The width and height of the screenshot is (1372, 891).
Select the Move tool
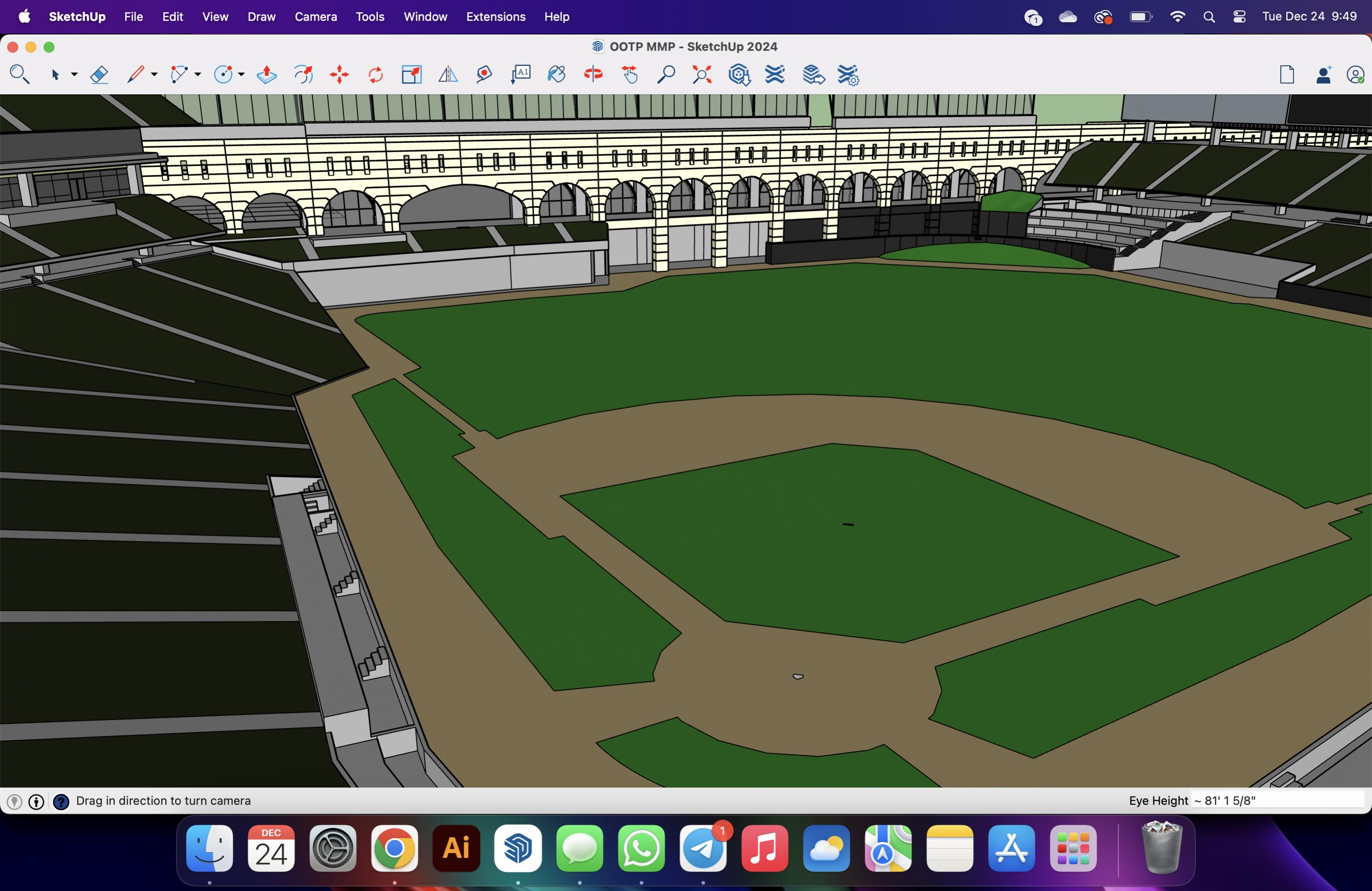click(339, 74)
